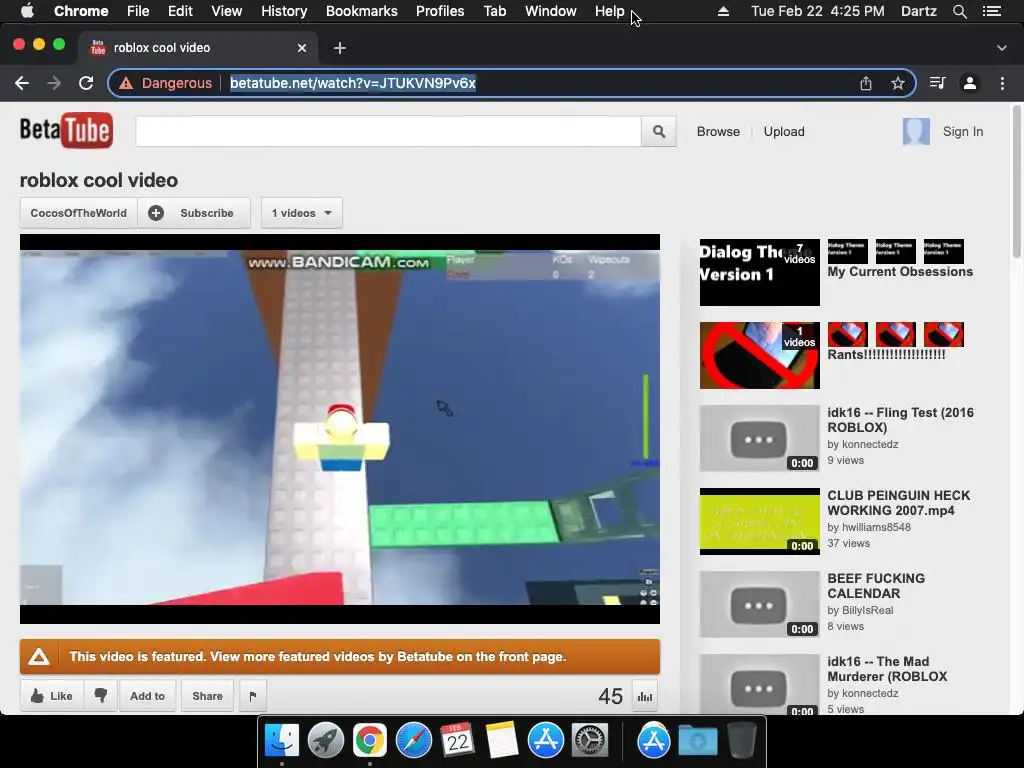1024x768 pixels.
Task: Click the share page icon in address bar
Action: point(865,83)
